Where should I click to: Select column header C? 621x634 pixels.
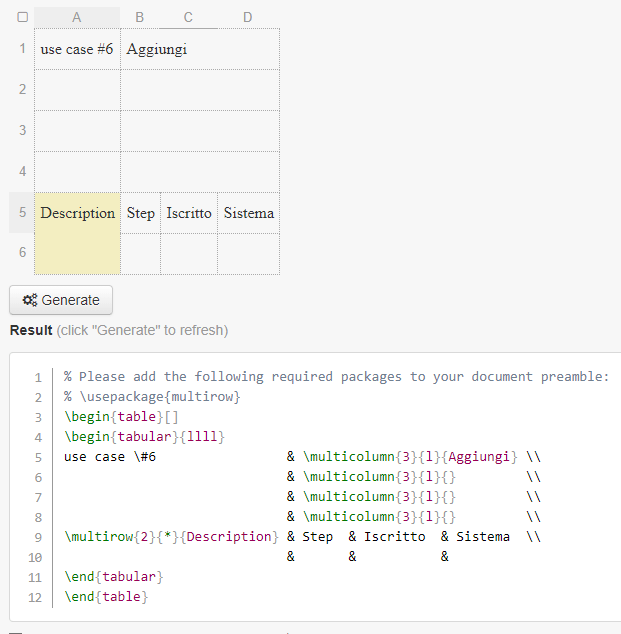188,17
